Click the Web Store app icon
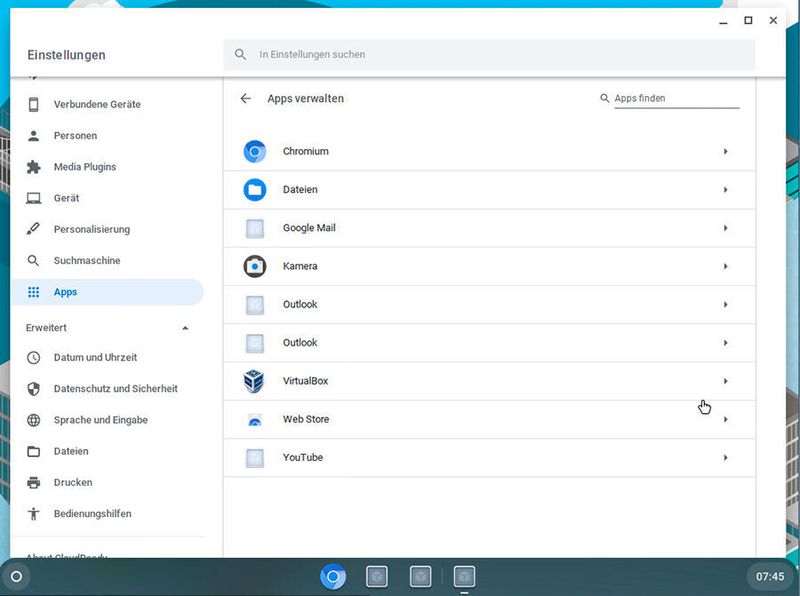 (x=255, y=419)
